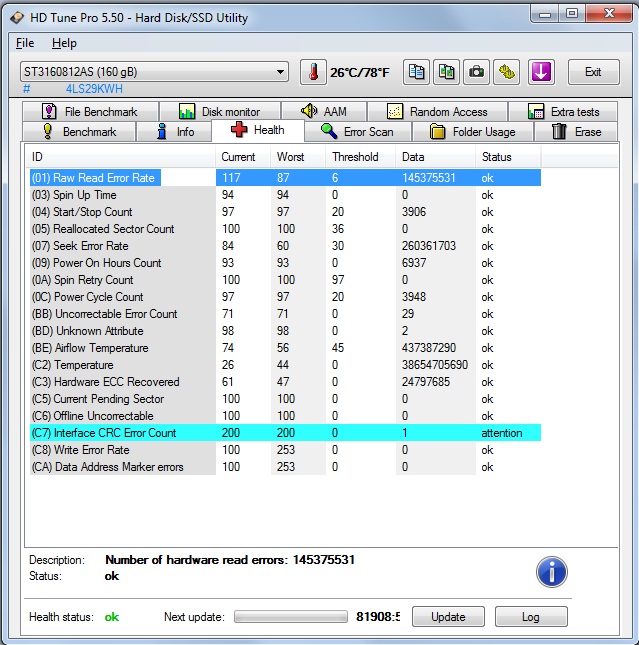Open the Disk monitor tab
Viewport: 639px width, 645px height.
point(220,111)
